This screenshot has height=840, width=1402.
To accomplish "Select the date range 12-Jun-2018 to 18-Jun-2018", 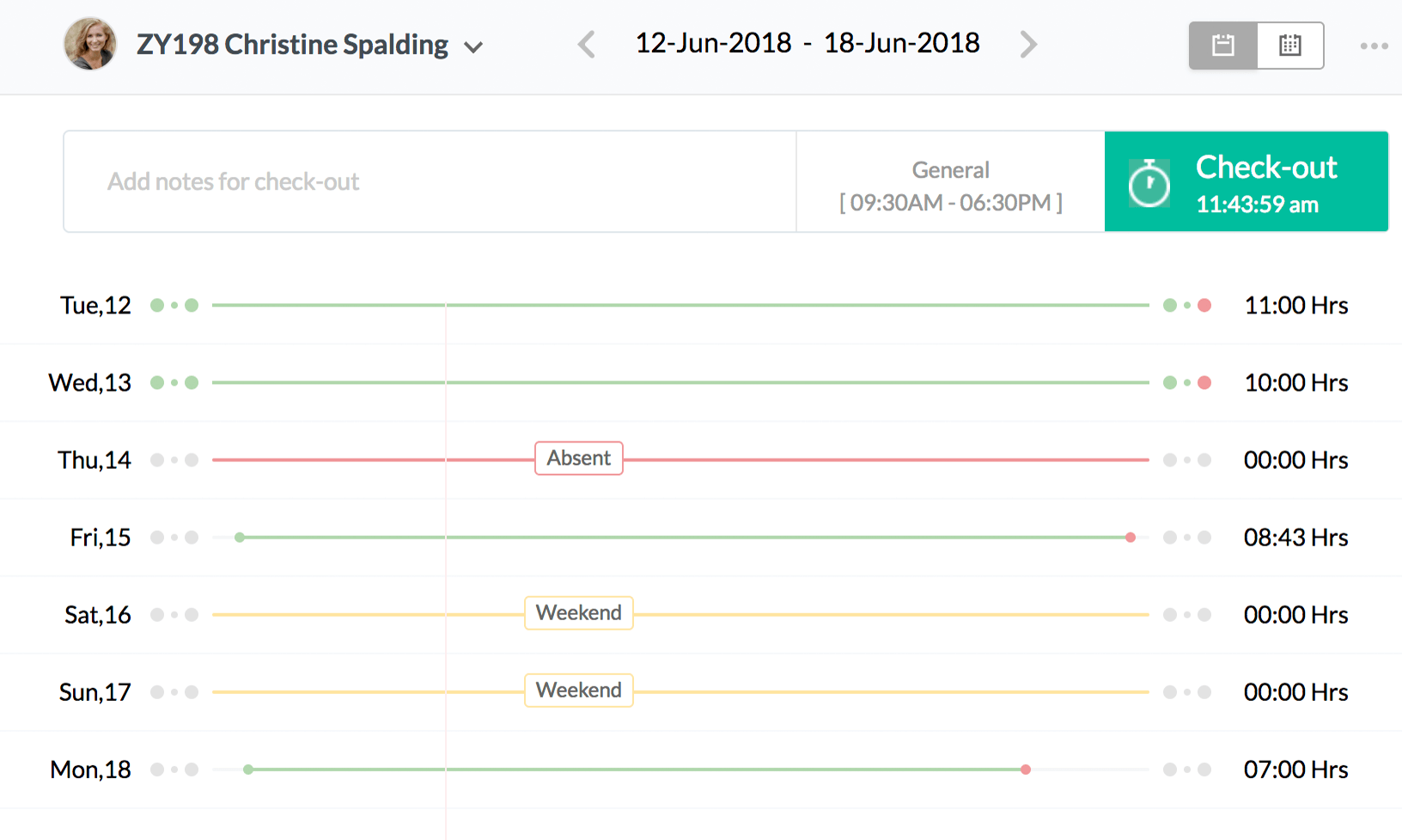I will point(807,43).
